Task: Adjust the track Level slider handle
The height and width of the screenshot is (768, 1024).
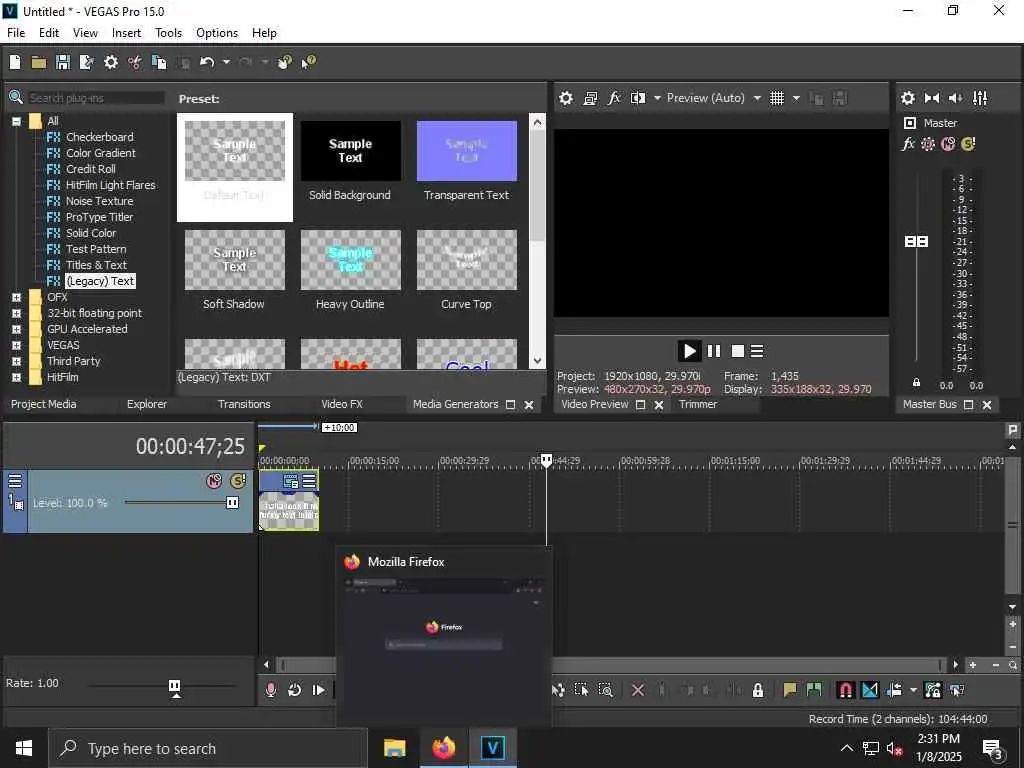Action: click(x=232, y=503)
